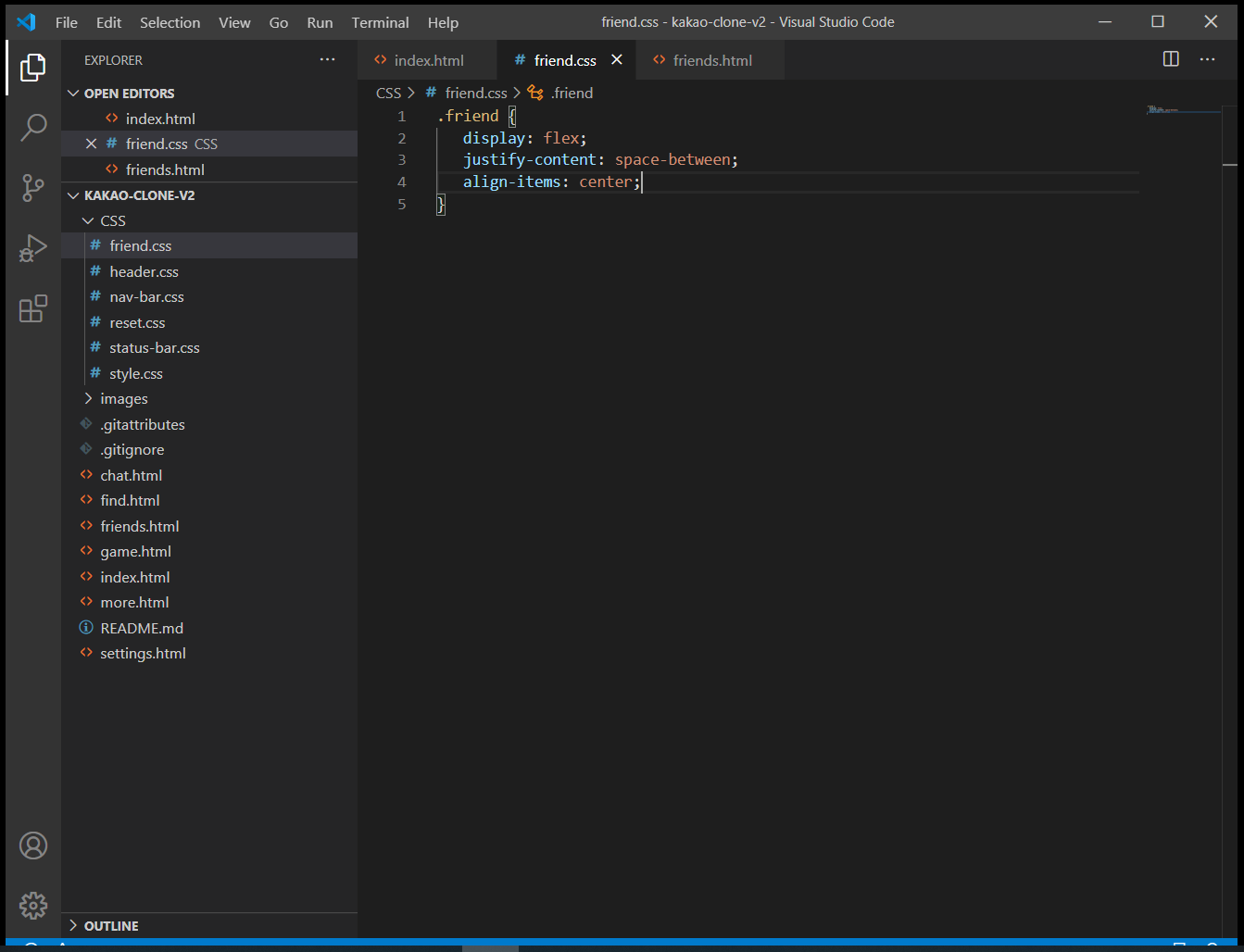
Task: Open the Manage gear icon
Action: click(33, 905)
